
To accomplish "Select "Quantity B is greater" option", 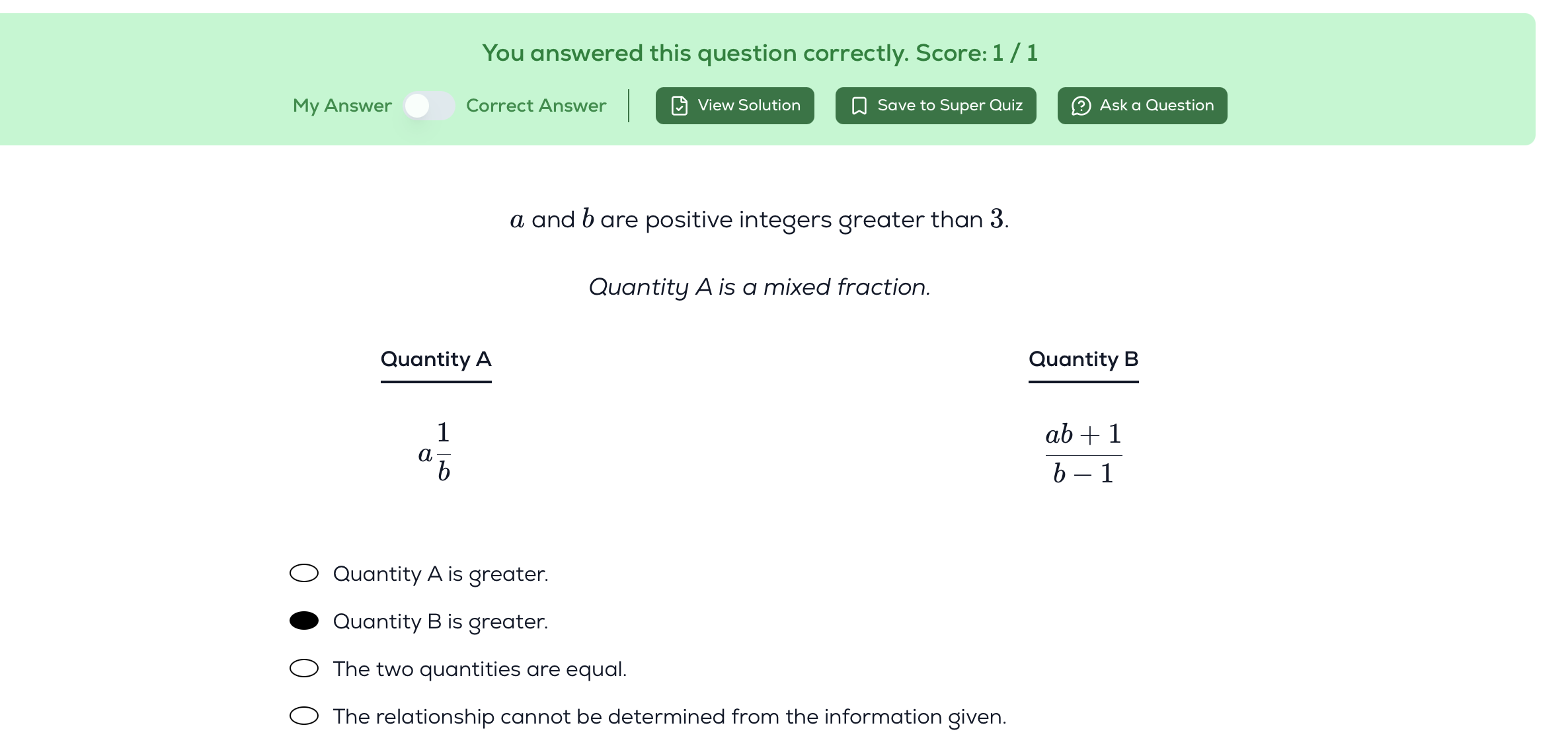I will point(304,621).
